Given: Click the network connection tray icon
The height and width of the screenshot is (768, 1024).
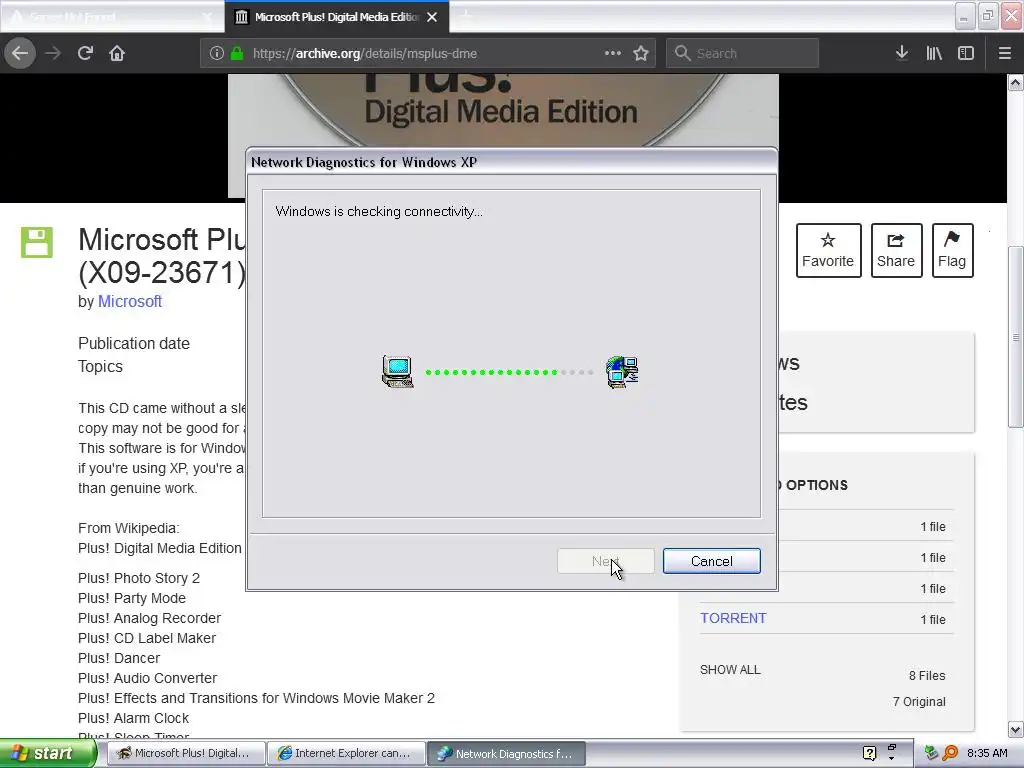Looking at the screenshot, I should [x=931, y=753].
